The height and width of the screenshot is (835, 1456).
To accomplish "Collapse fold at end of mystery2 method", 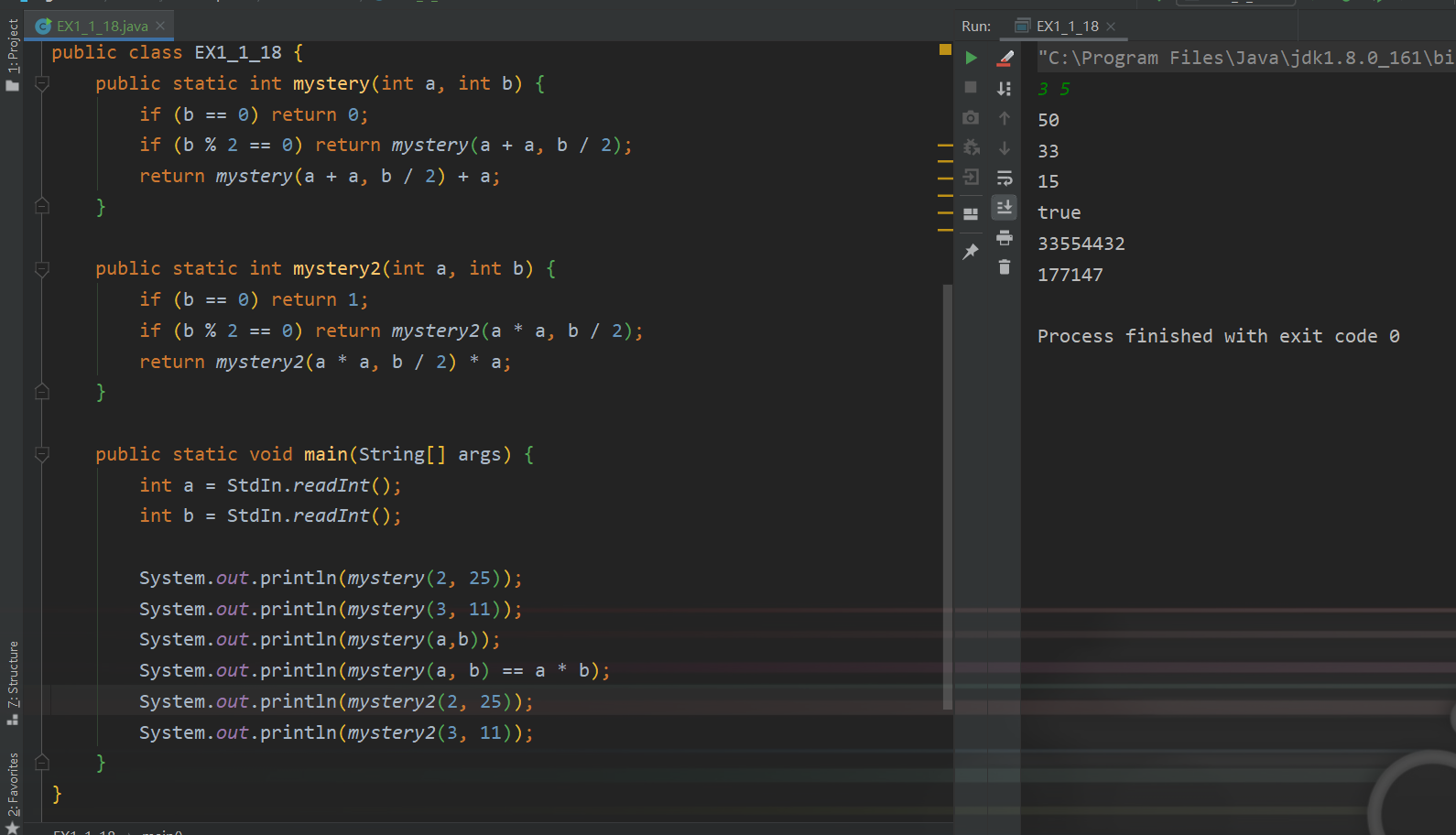I will click(x=42, y=392).
